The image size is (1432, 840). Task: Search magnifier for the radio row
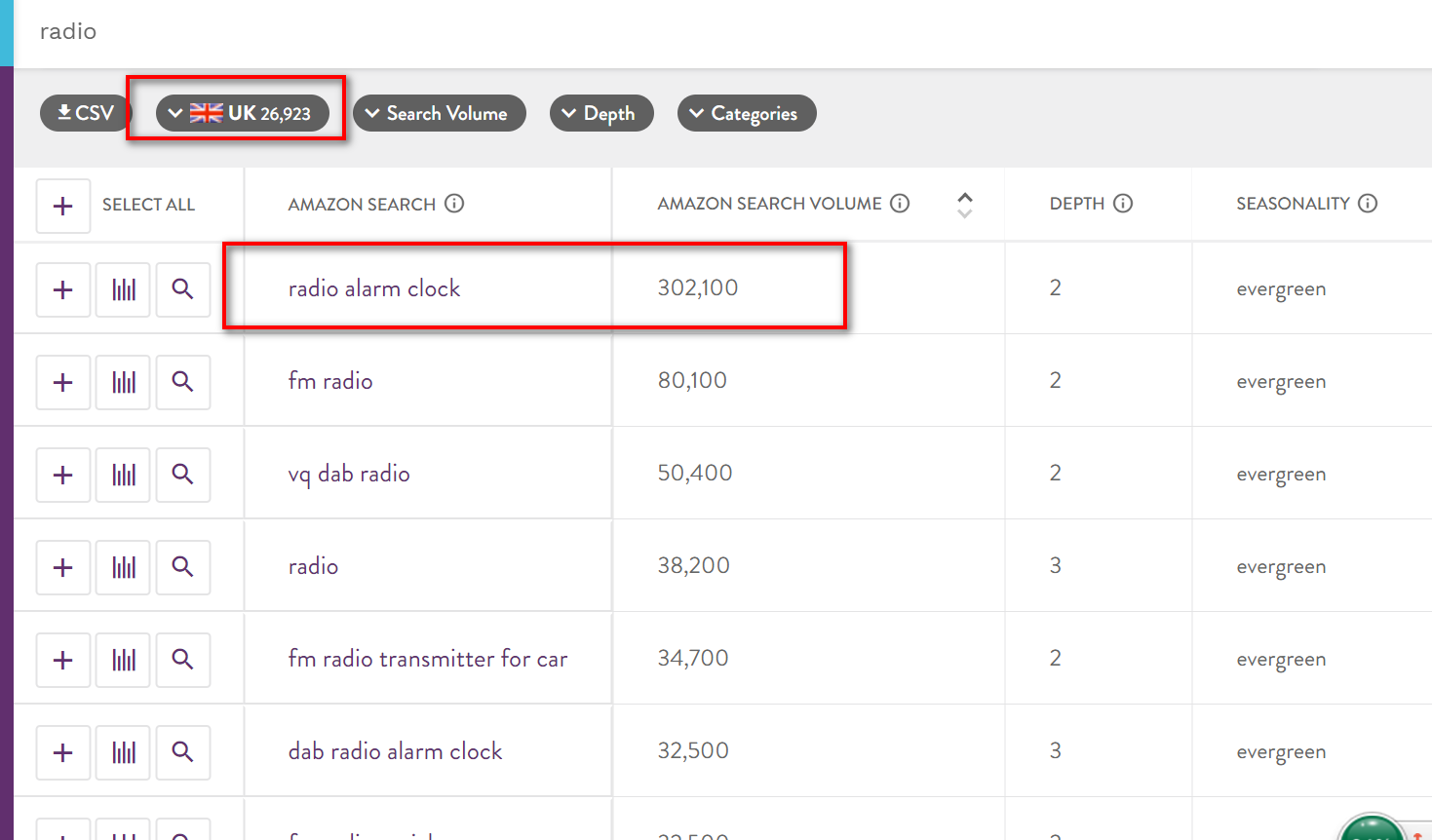[183, 567]
